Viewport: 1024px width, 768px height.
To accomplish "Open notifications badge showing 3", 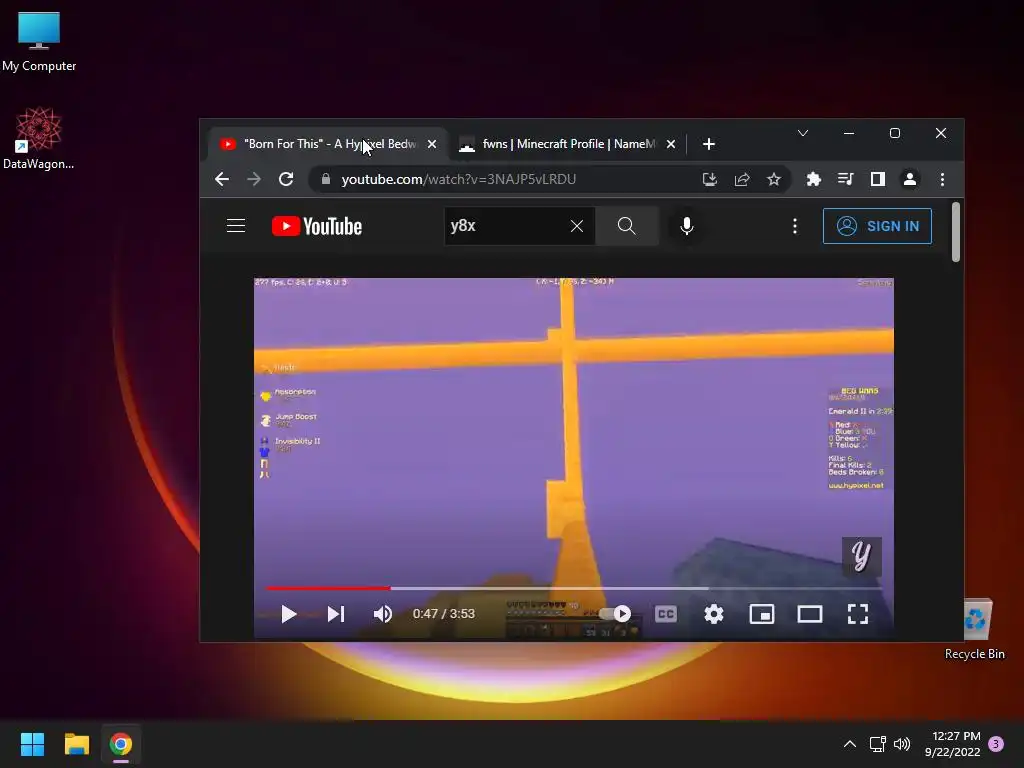I will 996,744.
